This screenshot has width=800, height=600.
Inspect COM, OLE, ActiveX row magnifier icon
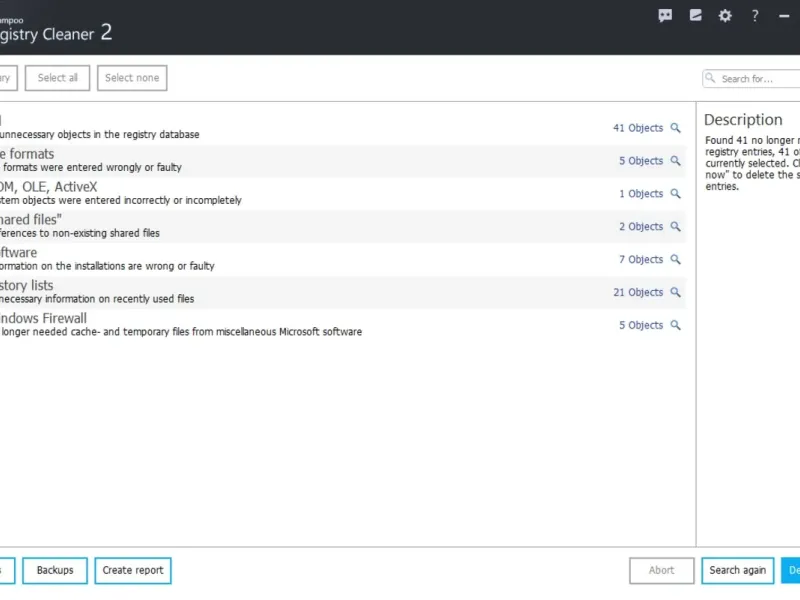[675, 194]
